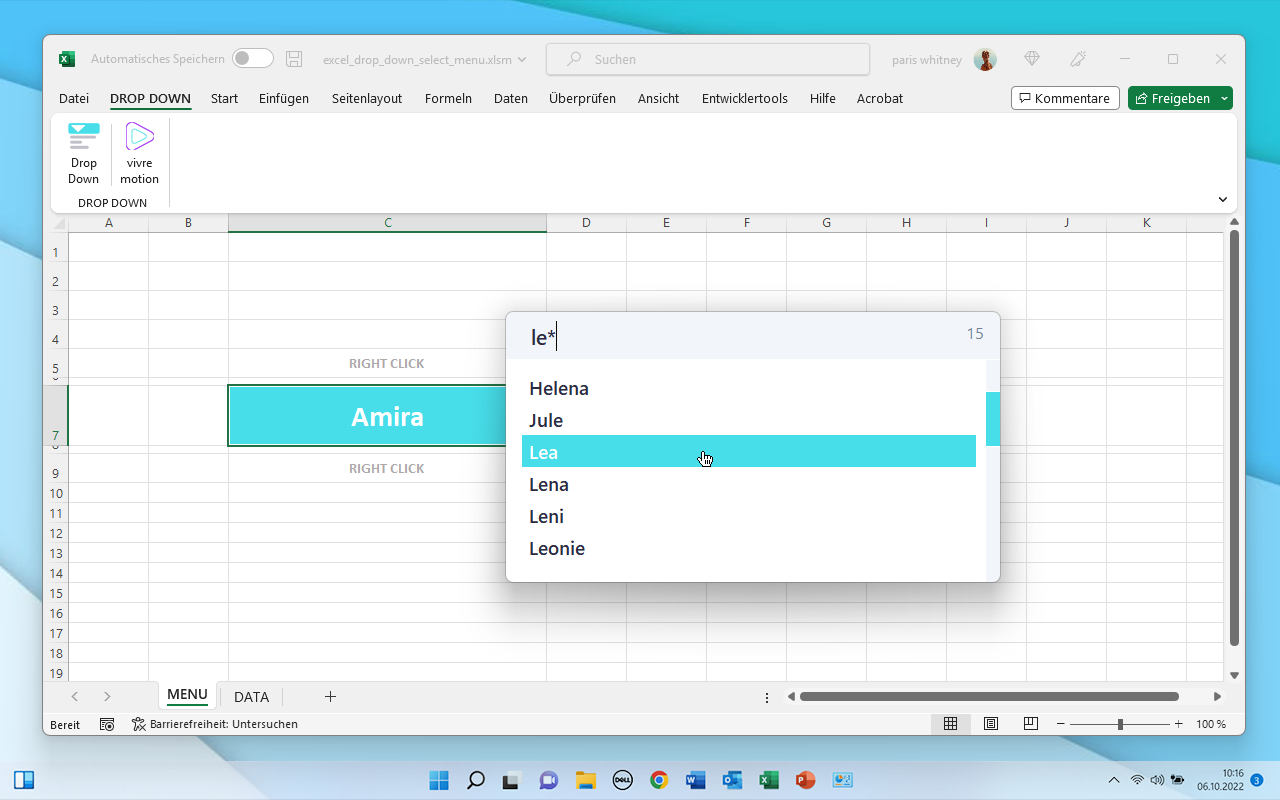The image size is (1280, 800).
Task: Select the Drop Down tool in the ribbon
Action: tap(83, 150)
